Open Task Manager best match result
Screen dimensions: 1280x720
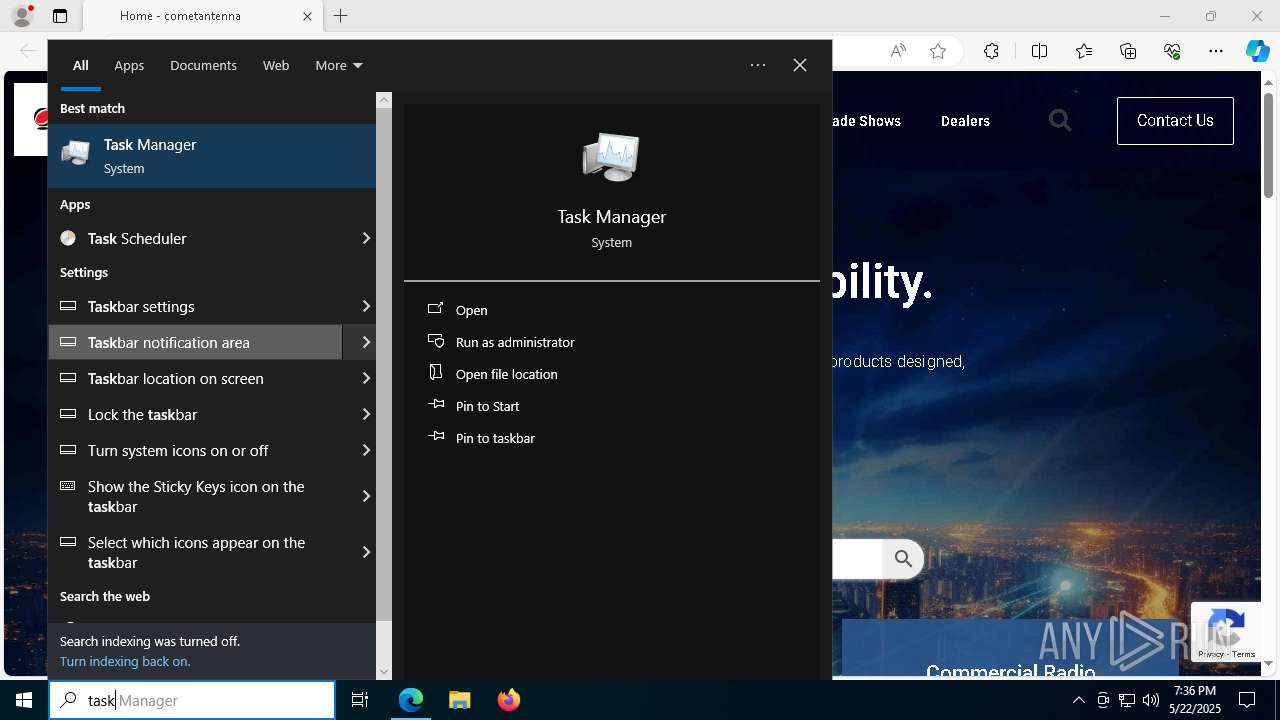click(x=212, y=156)
